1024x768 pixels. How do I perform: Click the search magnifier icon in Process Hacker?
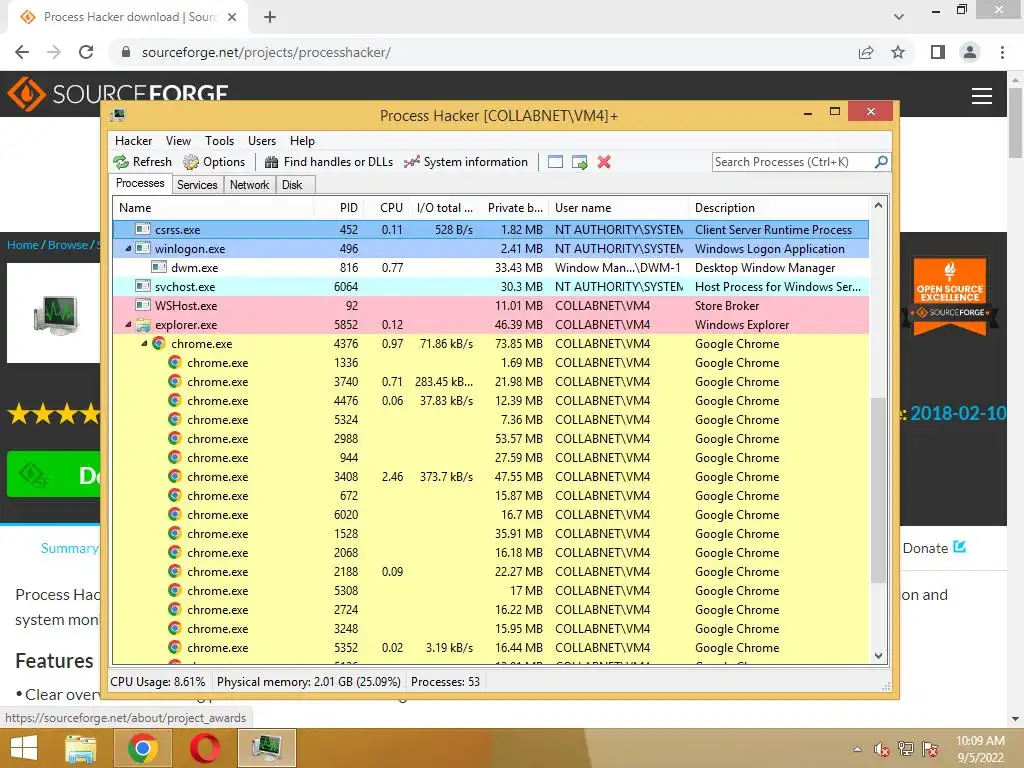(x=881, y=161)
